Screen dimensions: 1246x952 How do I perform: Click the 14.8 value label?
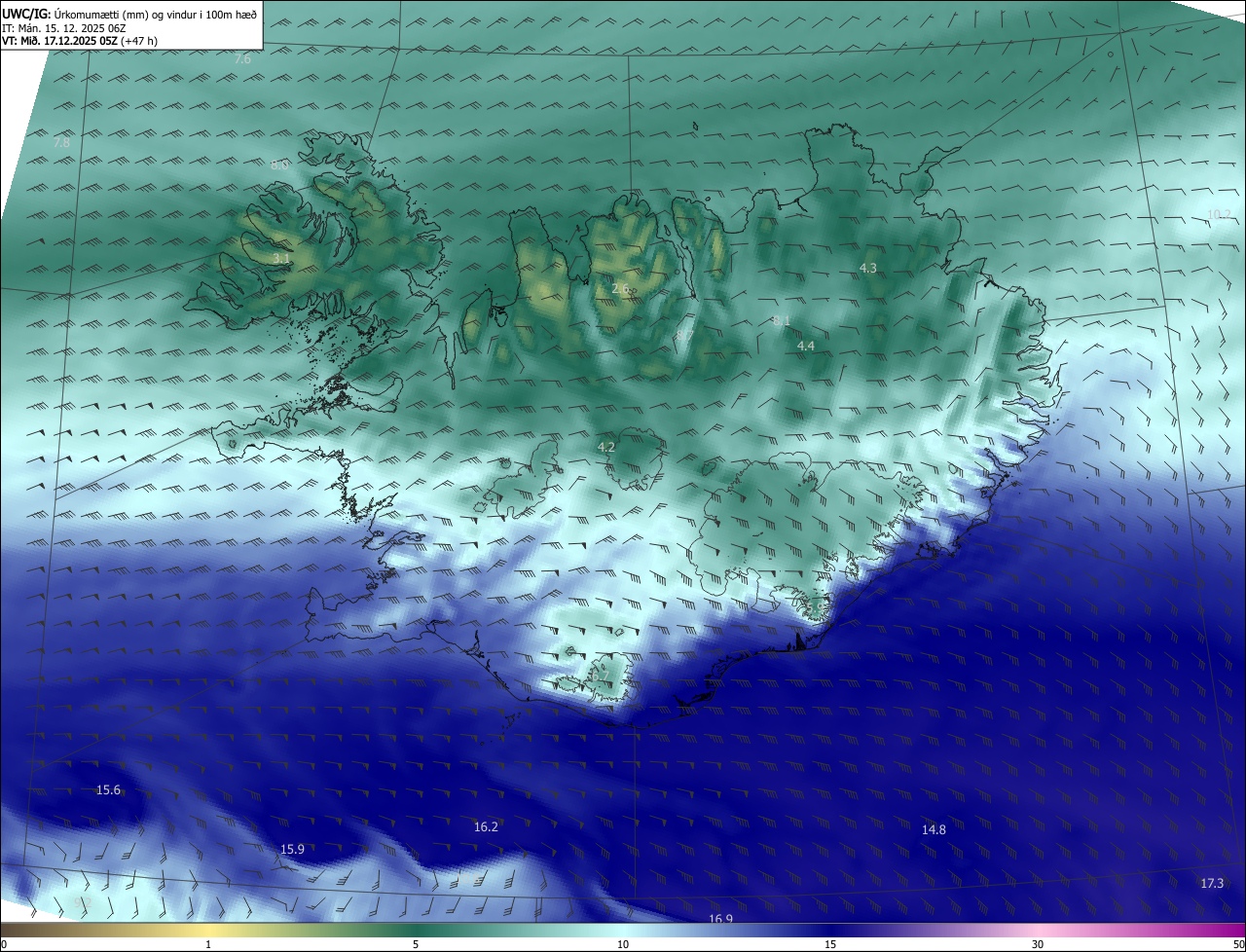(934, 829)
